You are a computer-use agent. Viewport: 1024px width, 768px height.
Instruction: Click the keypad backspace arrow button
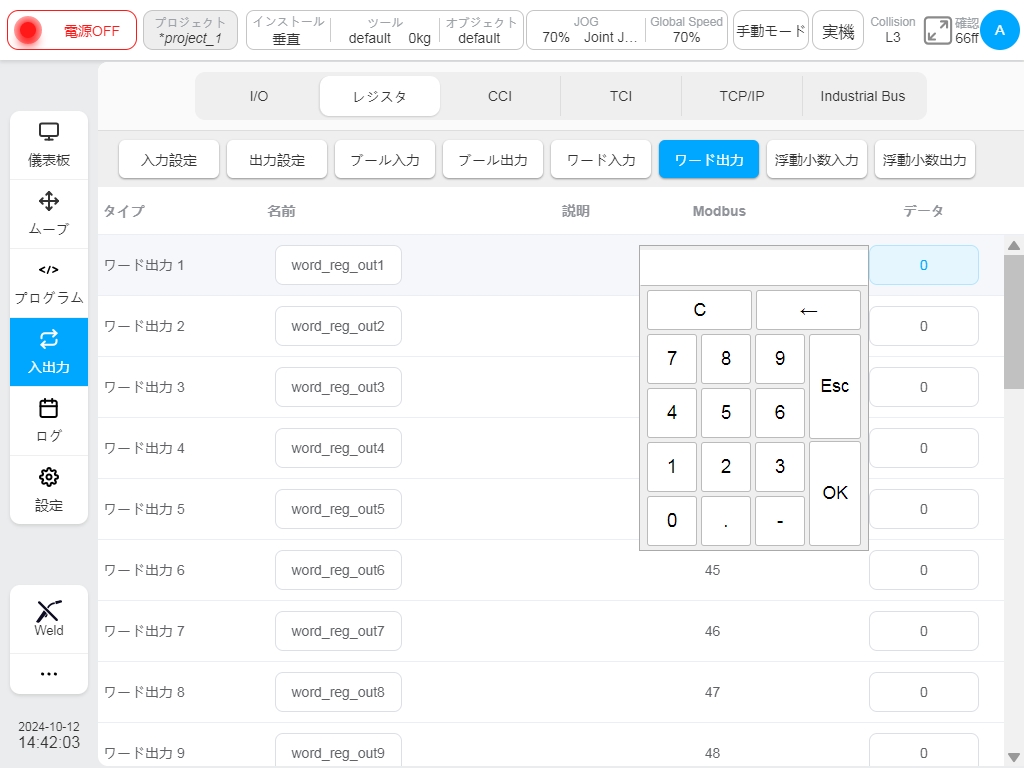tap(808, 310)
